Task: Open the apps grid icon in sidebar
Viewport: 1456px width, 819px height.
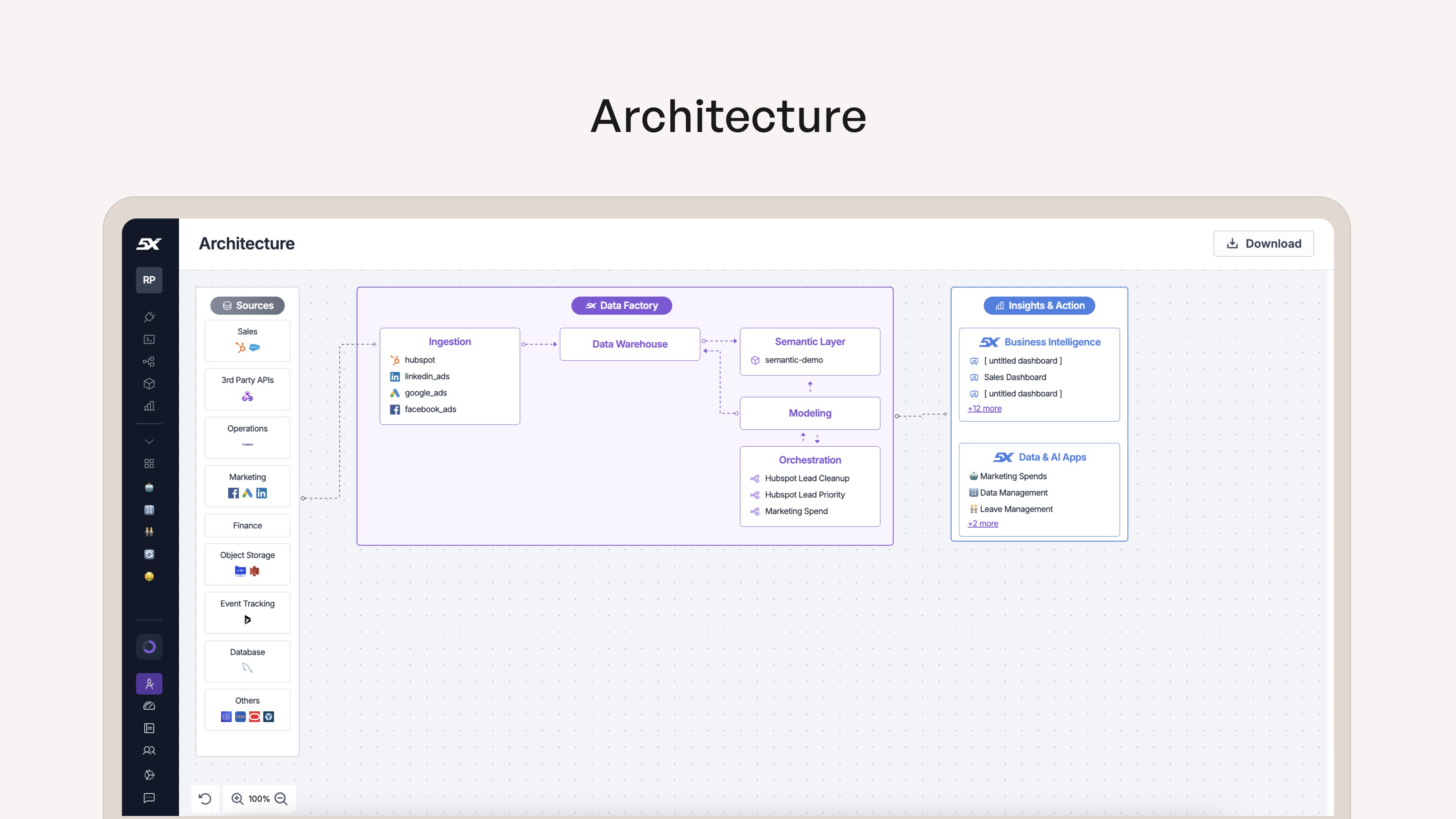Action: 149,463
